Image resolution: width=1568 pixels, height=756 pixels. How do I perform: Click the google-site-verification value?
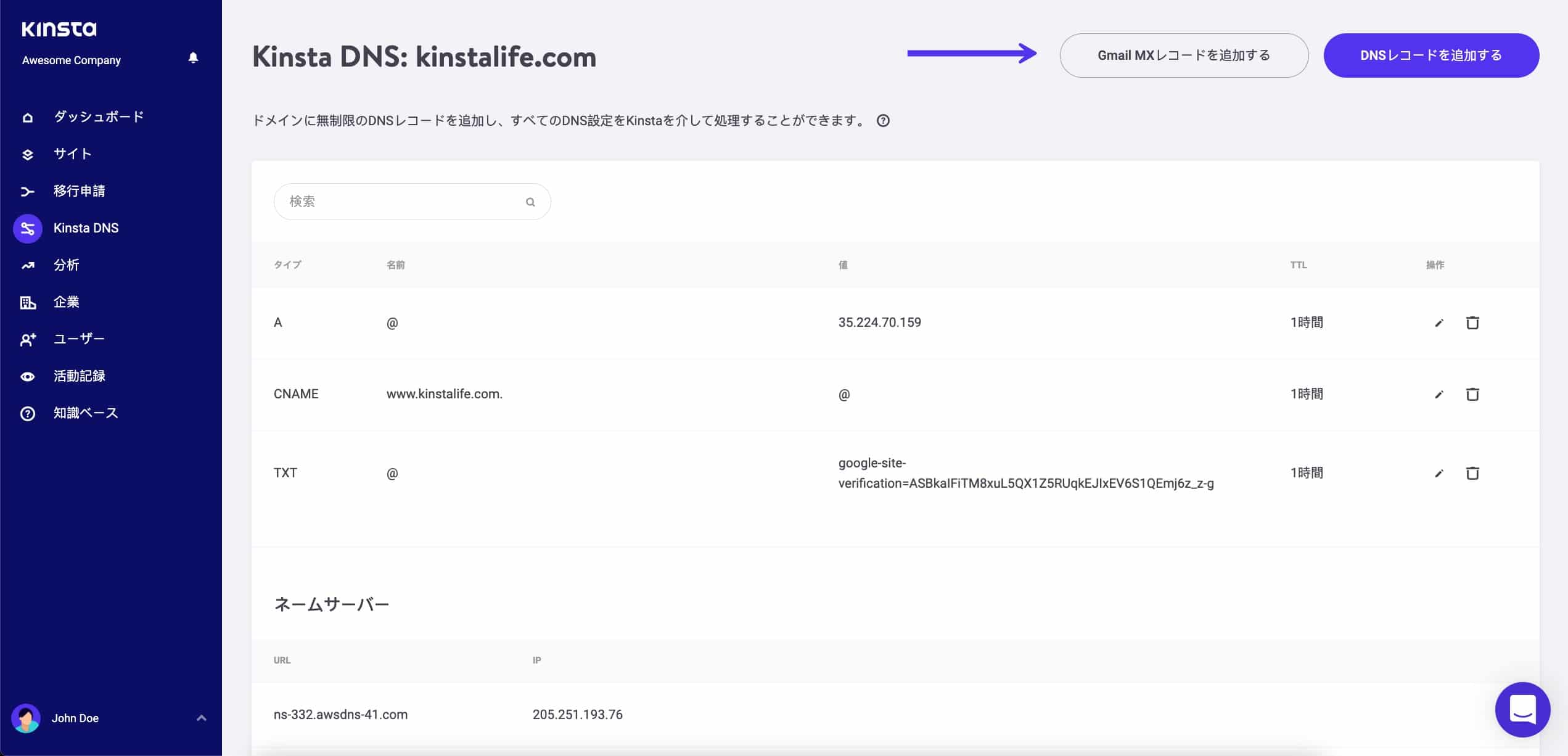click(1026, 473)
